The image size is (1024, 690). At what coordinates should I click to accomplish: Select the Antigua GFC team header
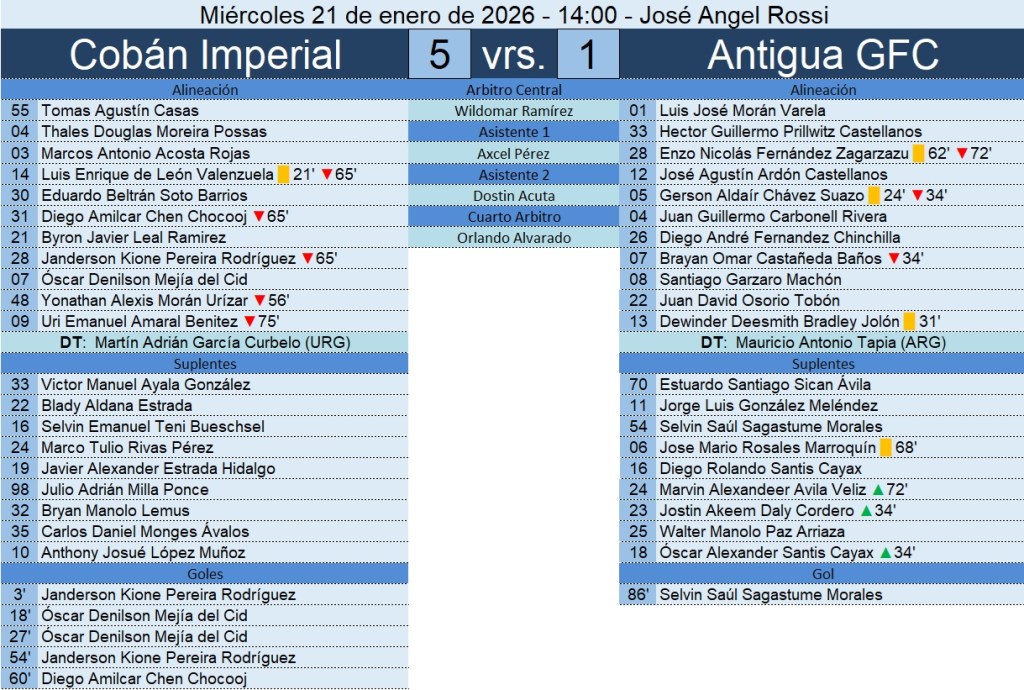tap(822, 54)
